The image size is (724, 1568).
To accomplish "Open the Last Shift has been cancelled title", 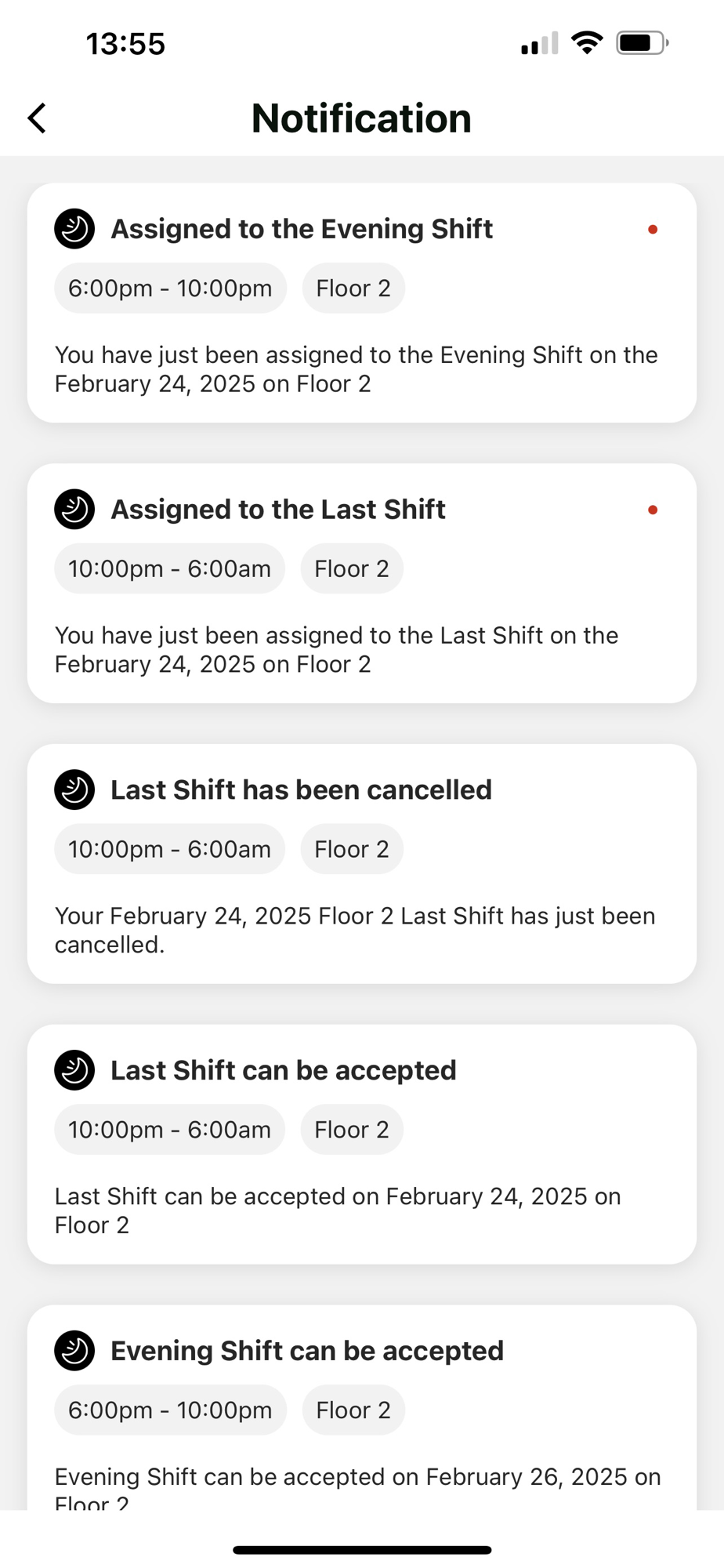I will tap(301, 789).
